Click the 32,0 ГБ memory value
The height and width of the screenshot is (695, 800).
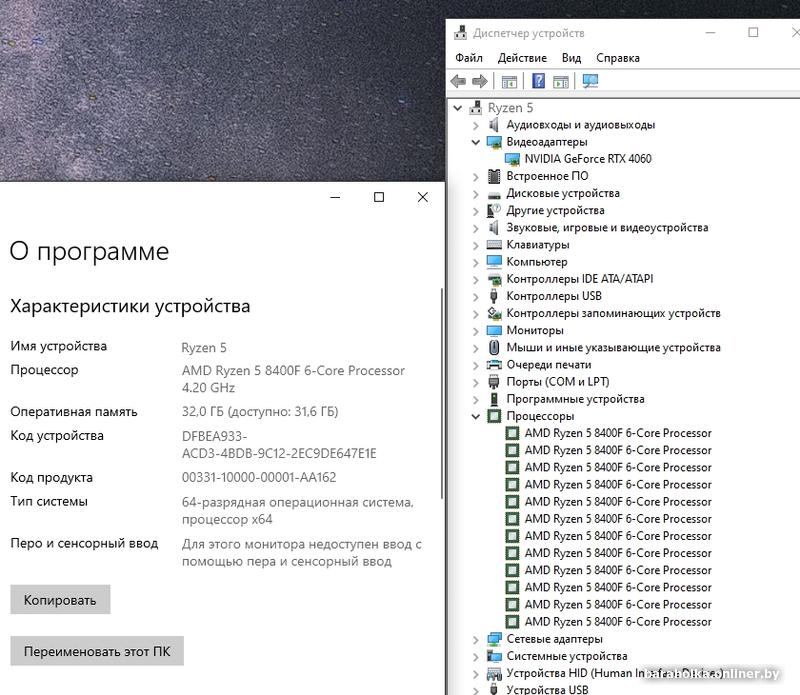(260, 412)
